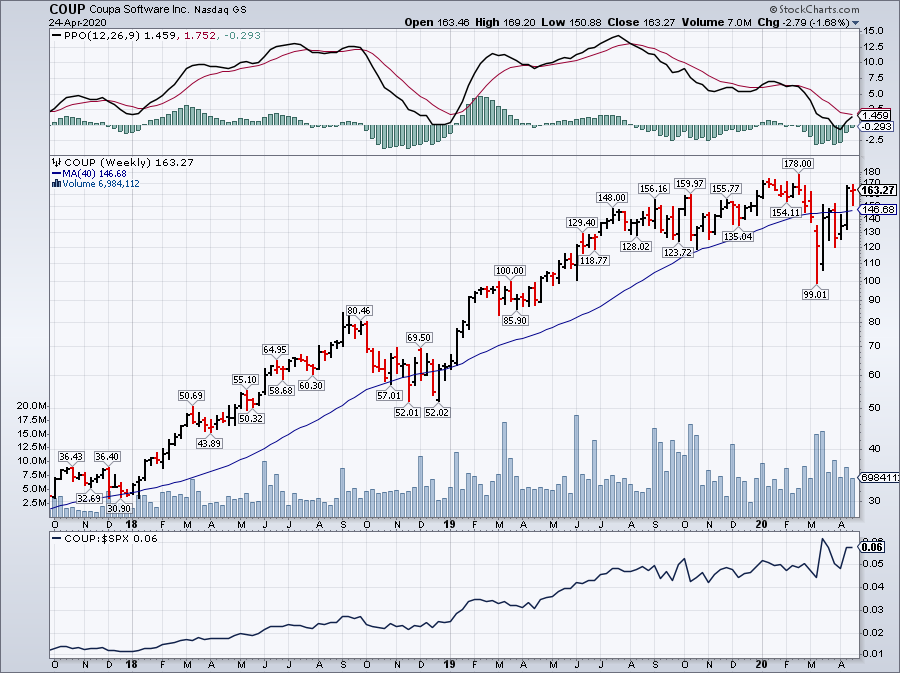
Task: Click the Volume 7.0M value in the header
Action: tap(716, 22)
